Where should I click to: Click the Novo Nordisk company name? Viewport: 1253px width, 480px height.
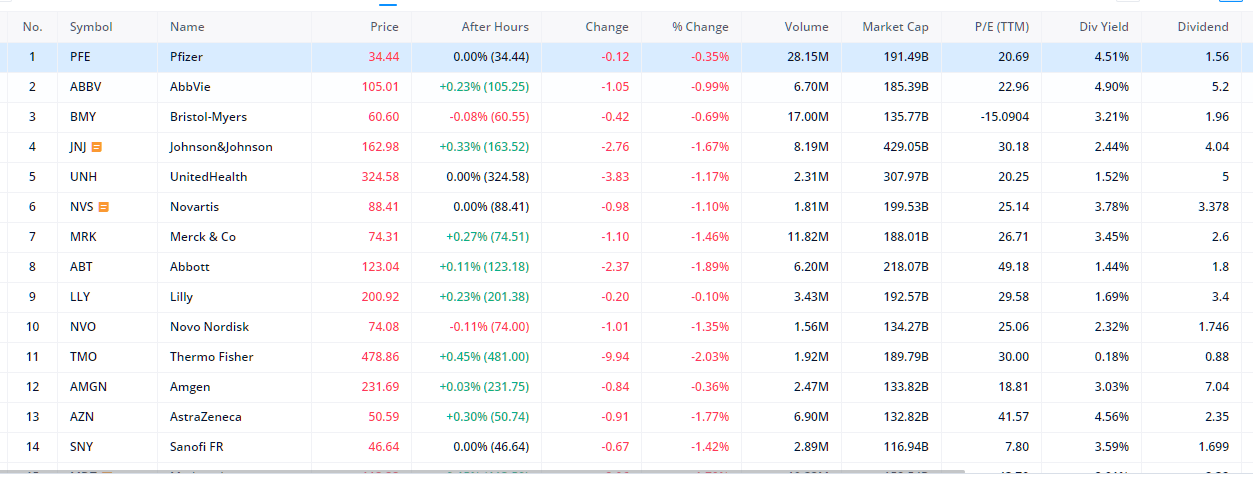207,327
